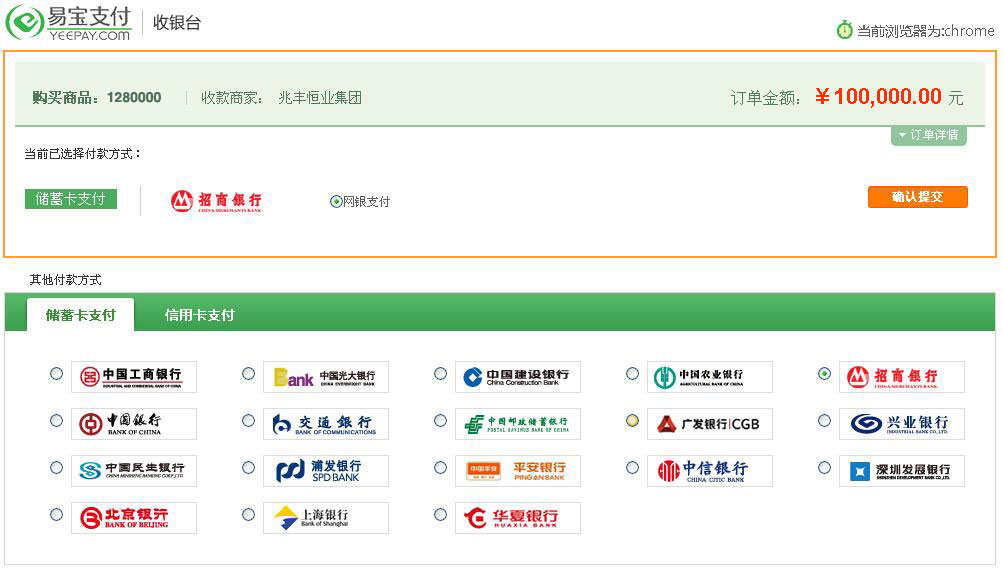Switch to the 信用卡支付 tab
The image size is (1003, 571).
(x=199, y=315)
